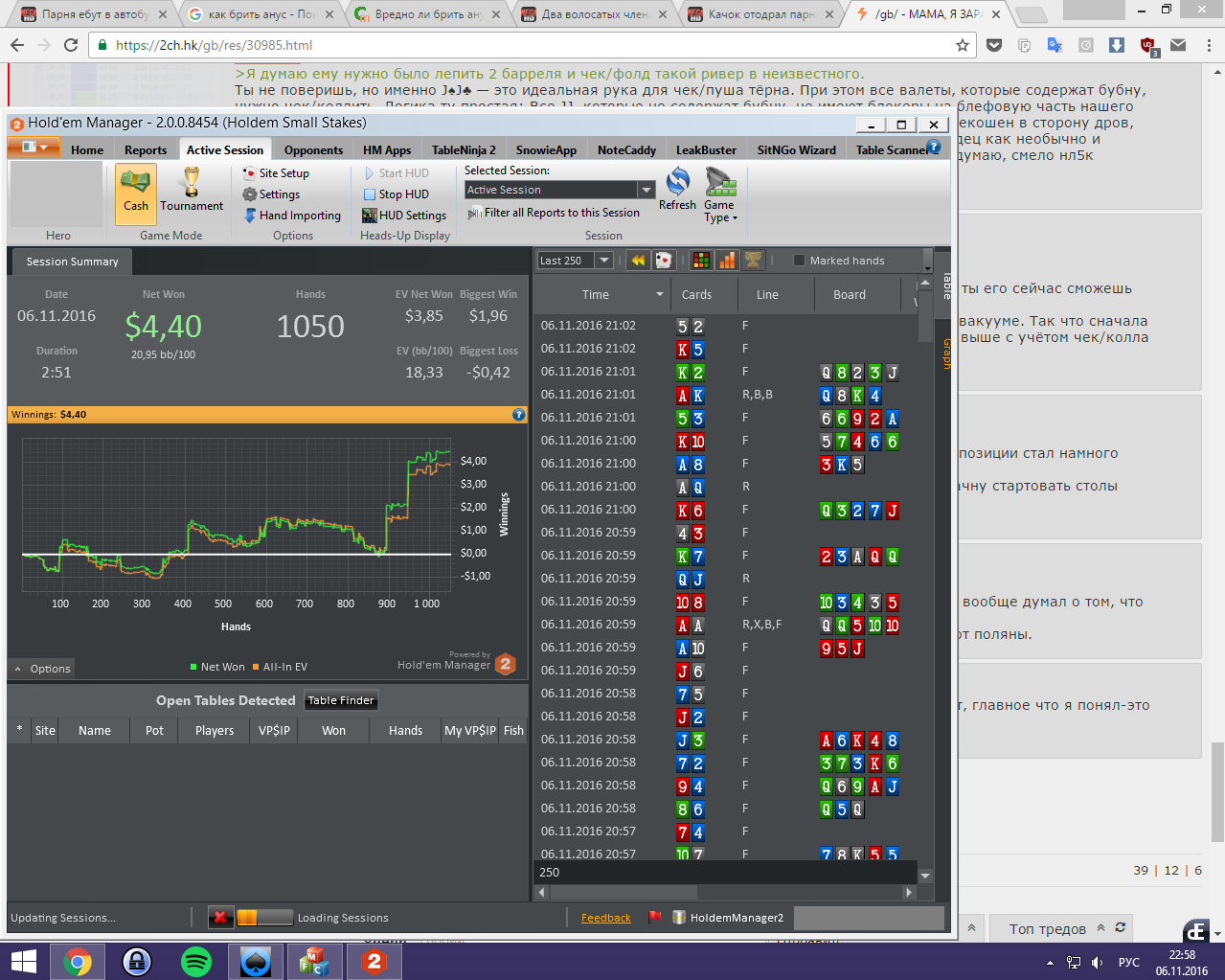Open the Last 250 hands dropdown

pos(603,261)
